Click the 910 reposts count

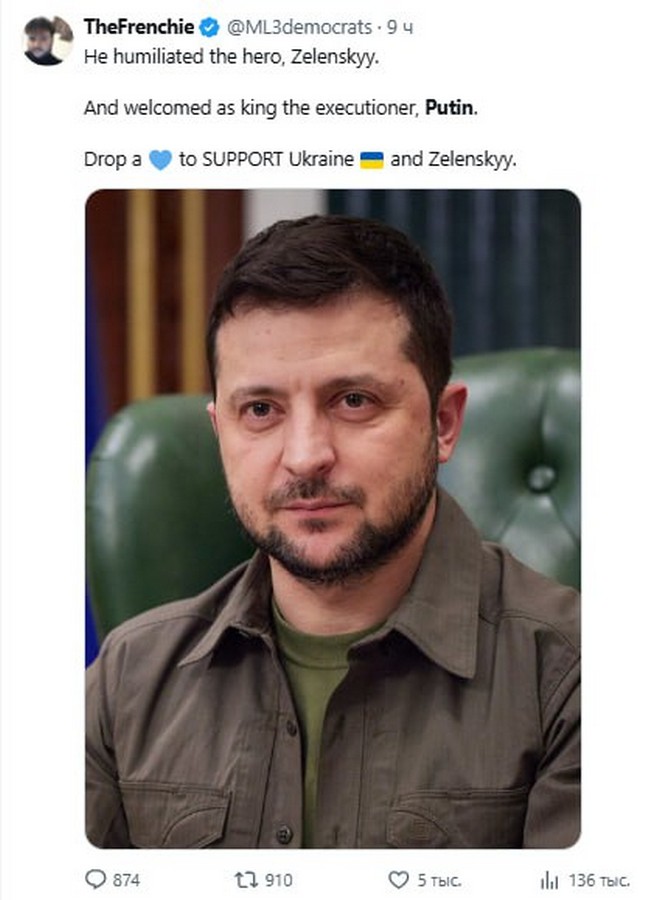tap(278, 880)
